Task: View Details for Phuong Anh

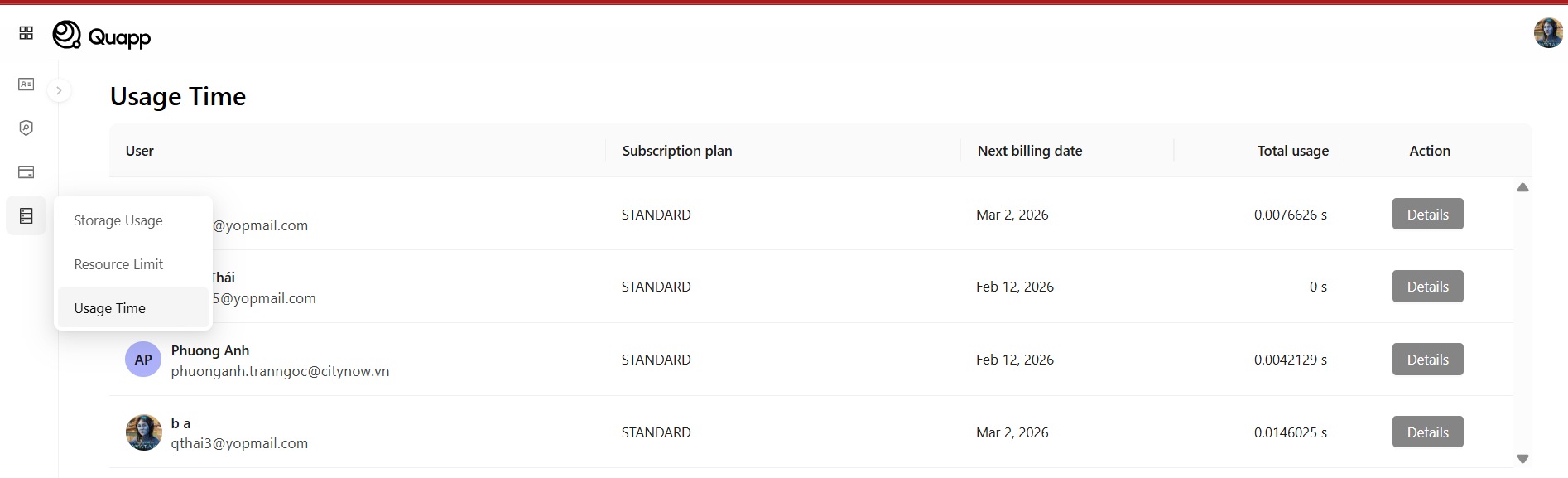Action: tap(1427, 360)
